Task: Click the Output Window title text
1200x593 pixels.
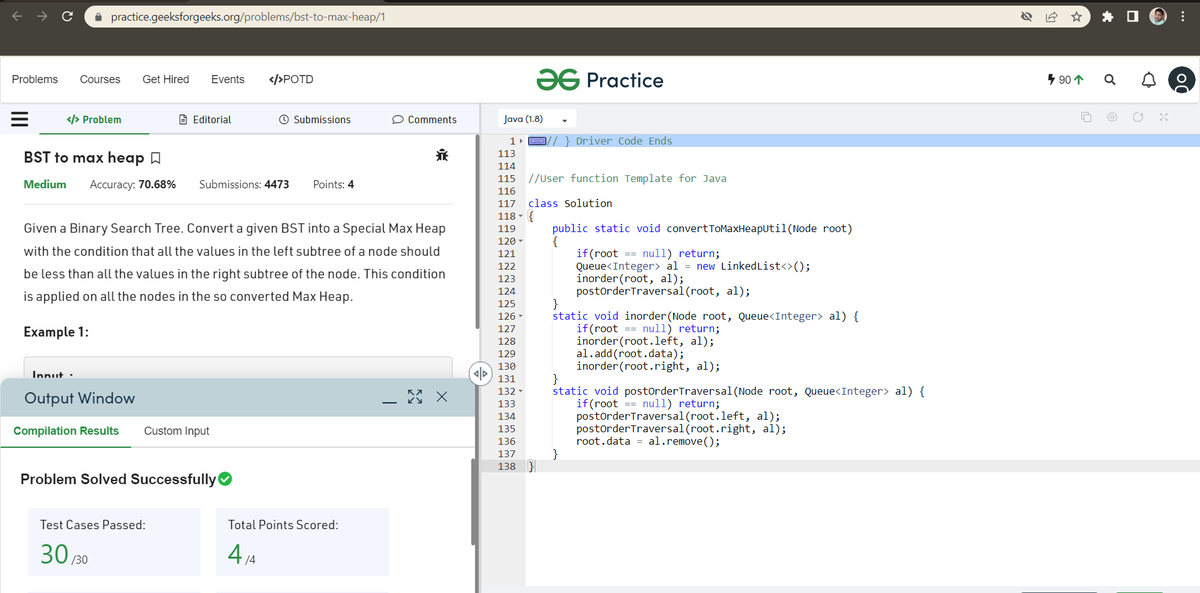Action: (x=79, y=398)
